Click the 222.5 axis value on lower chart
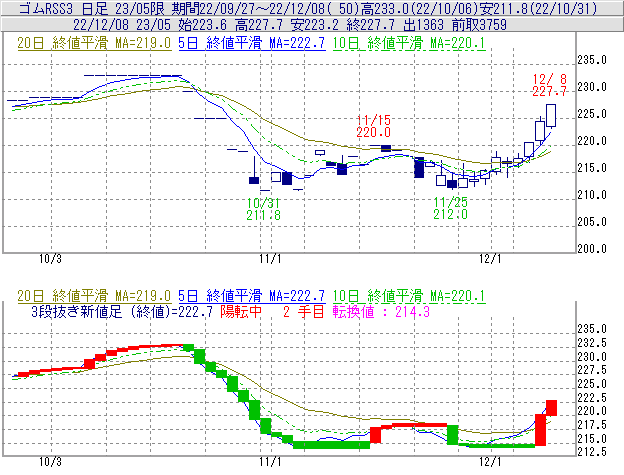Screen dimensions: 624x475 [592, 397]
